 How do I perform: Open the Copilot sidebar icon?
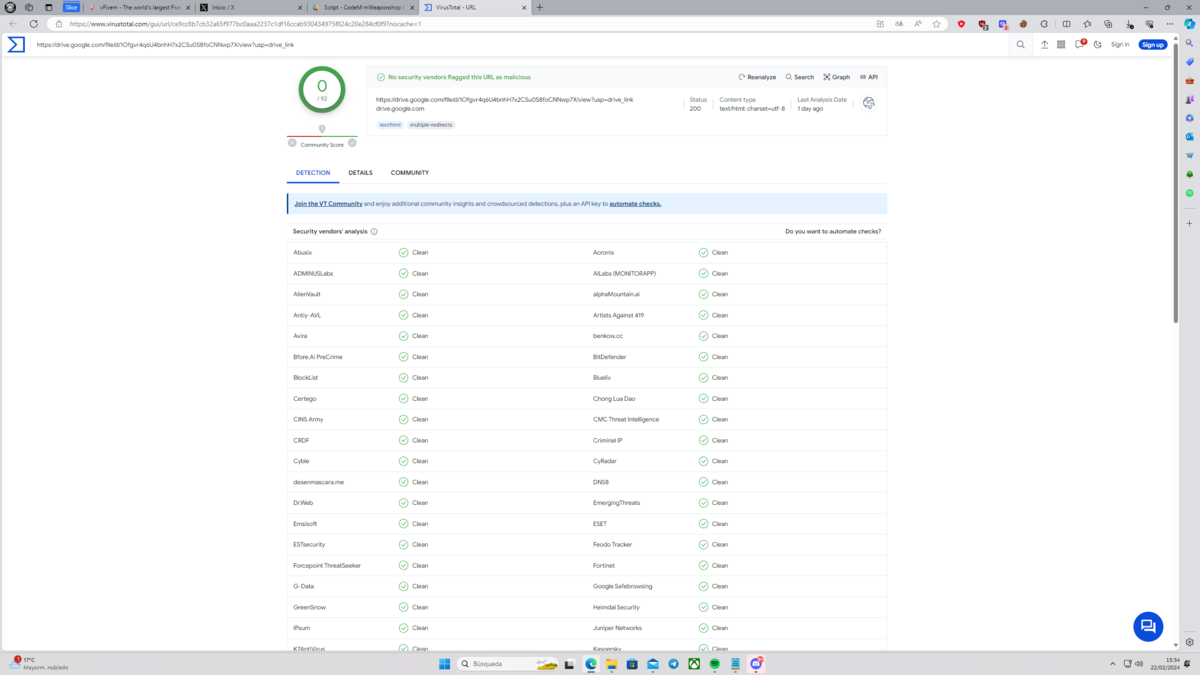tap(1190, 24)
